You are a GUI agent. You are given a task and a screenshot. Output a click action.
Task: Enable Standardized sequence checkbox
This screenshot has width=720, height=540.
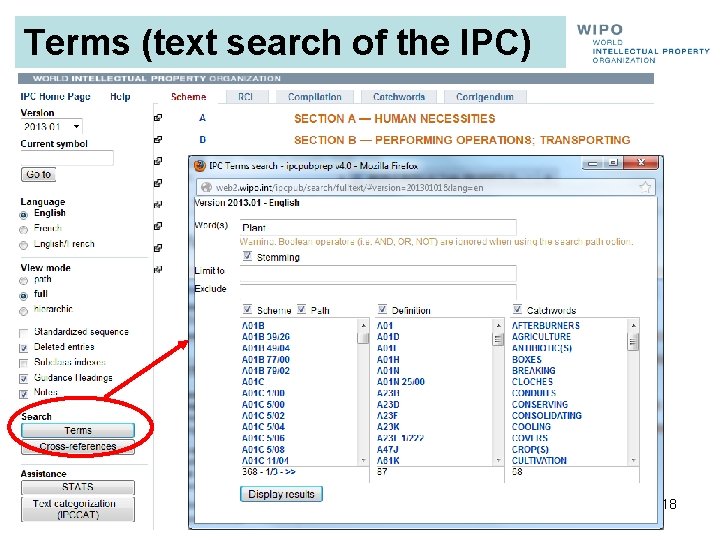[x=23, y=333]
